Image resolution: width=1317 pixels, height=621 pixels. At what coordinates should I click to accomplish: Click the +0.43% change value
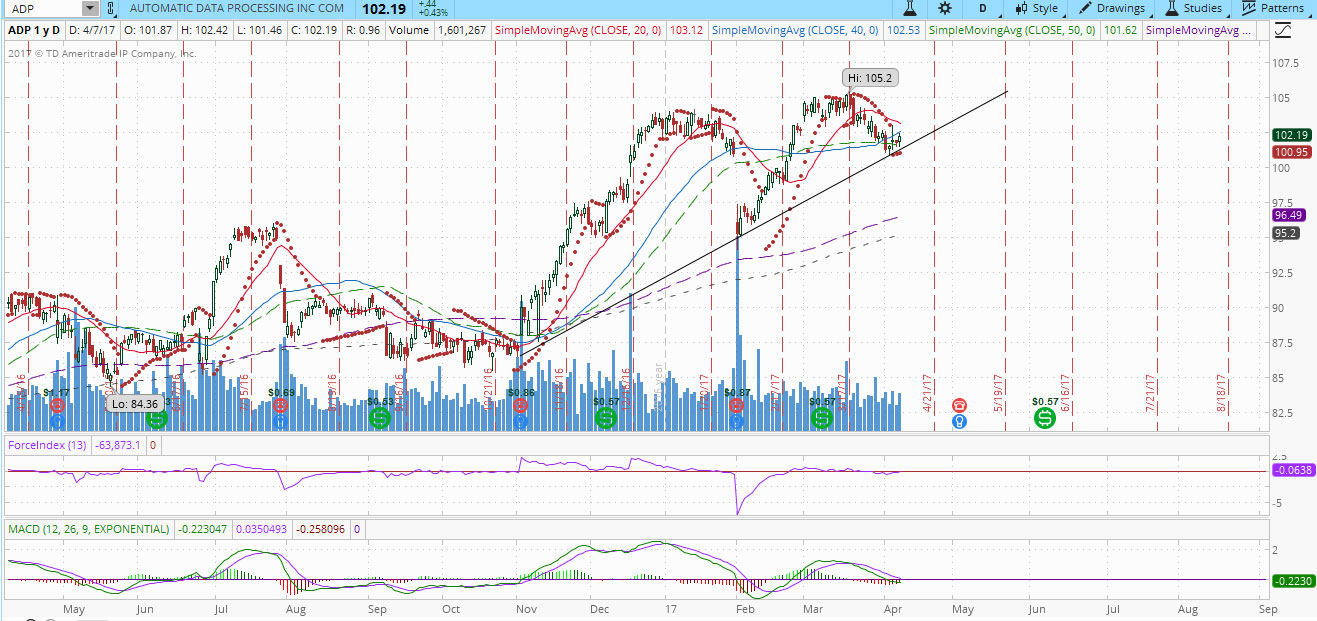click(435, 12)
